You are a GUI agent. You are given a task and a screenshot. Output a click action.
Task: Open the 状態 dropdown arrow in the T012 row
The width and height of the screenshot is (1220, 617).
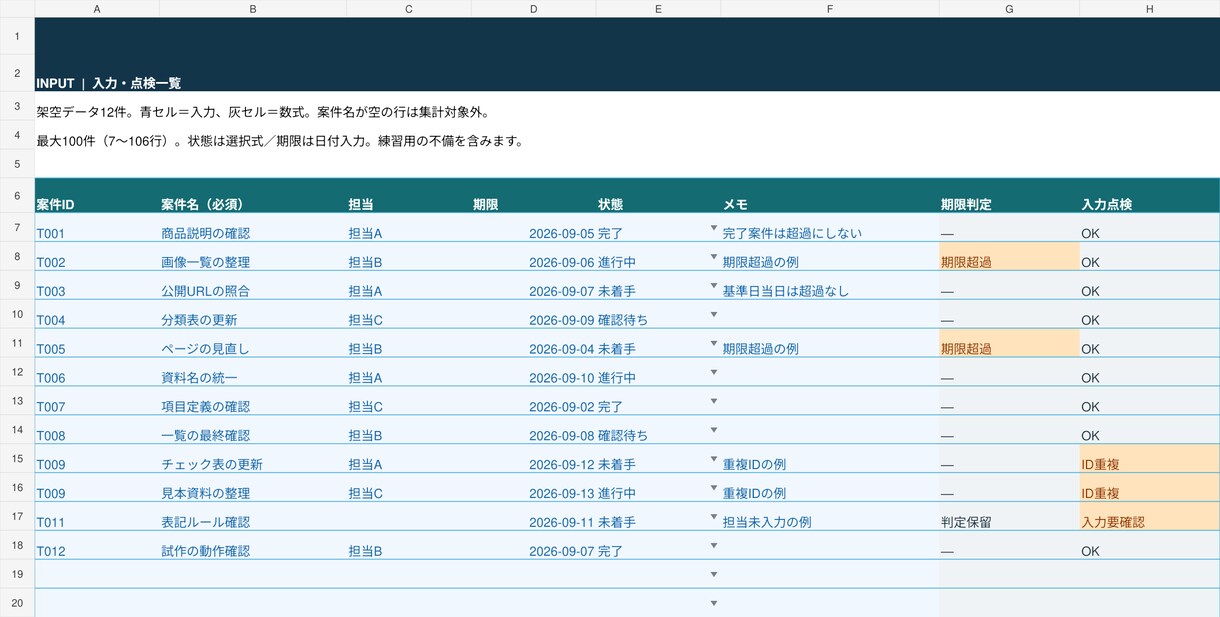pos(714,547)
